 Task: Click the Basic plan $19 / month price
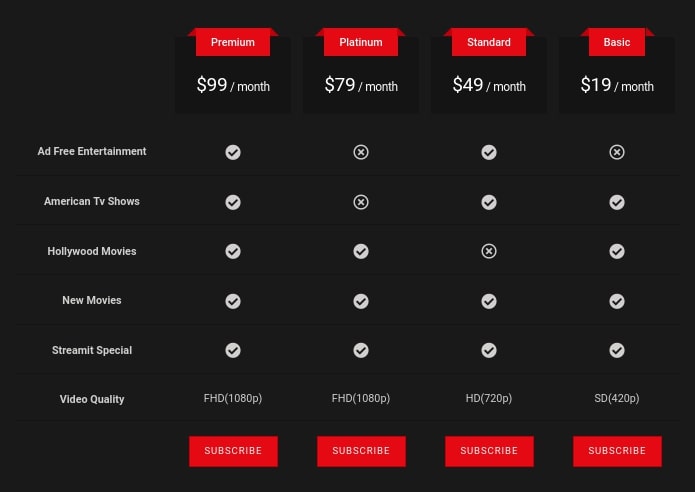[x=617, y=85]
